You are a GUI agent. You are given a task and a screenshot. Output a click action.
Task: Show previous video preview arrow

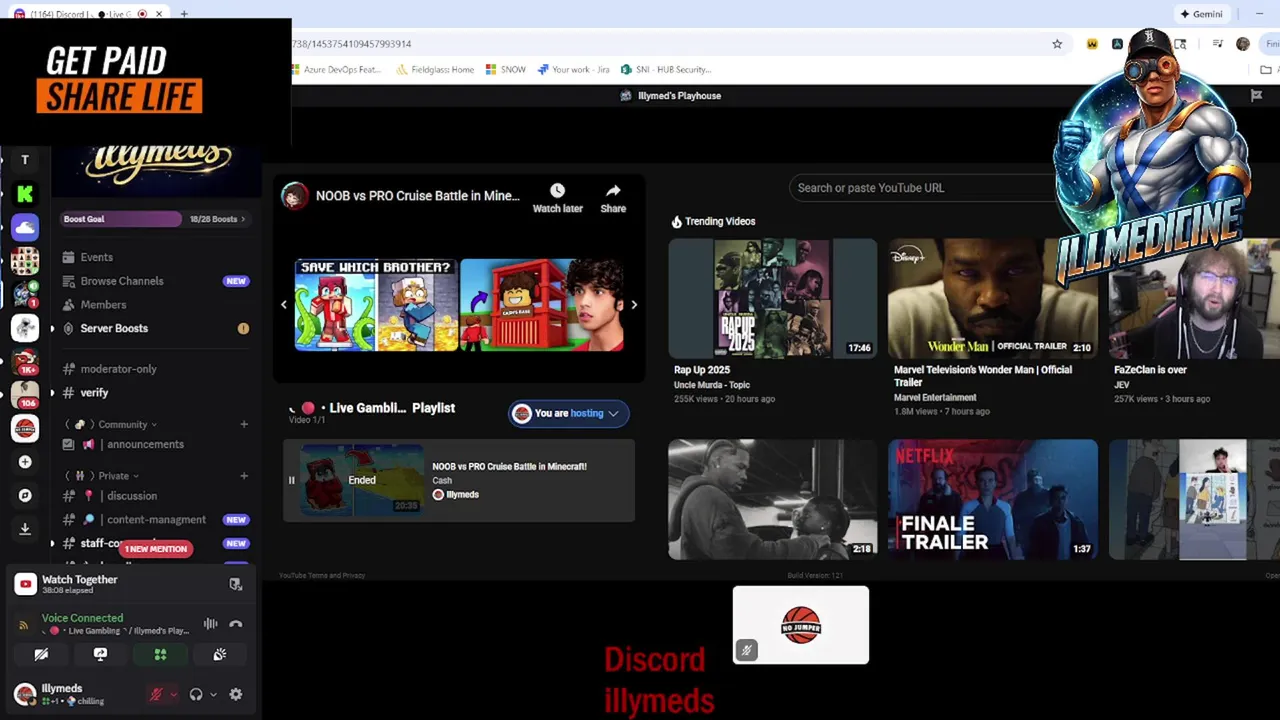(283, 305)
